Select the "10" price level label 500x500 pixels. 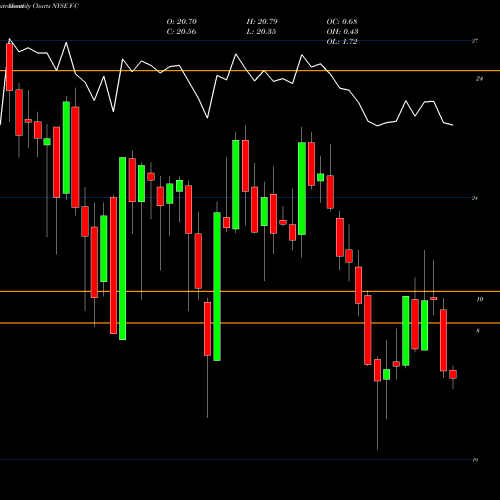479,299
